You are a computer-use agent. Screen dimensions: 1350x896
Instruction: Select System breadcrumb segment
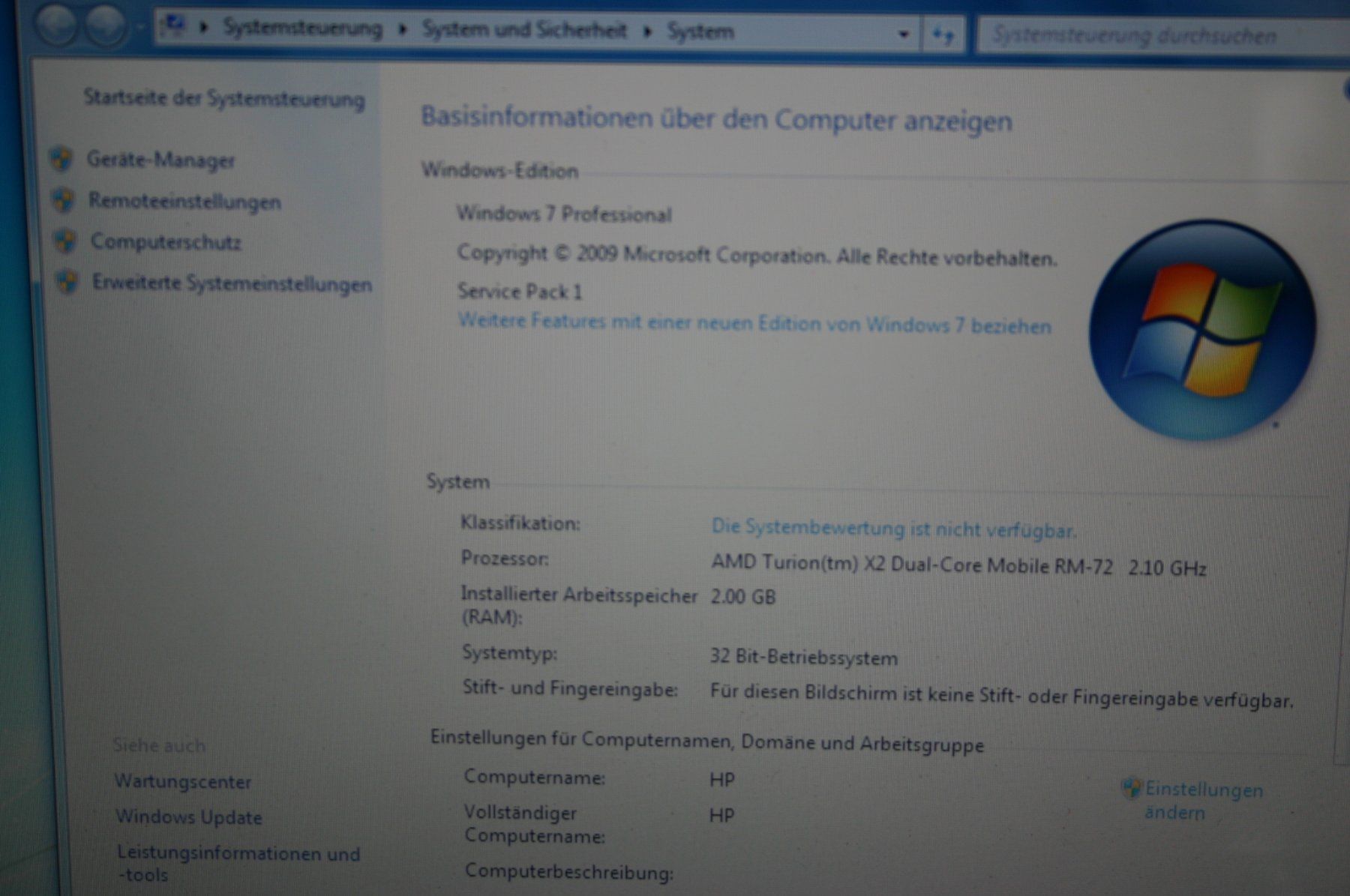point(700,31)
